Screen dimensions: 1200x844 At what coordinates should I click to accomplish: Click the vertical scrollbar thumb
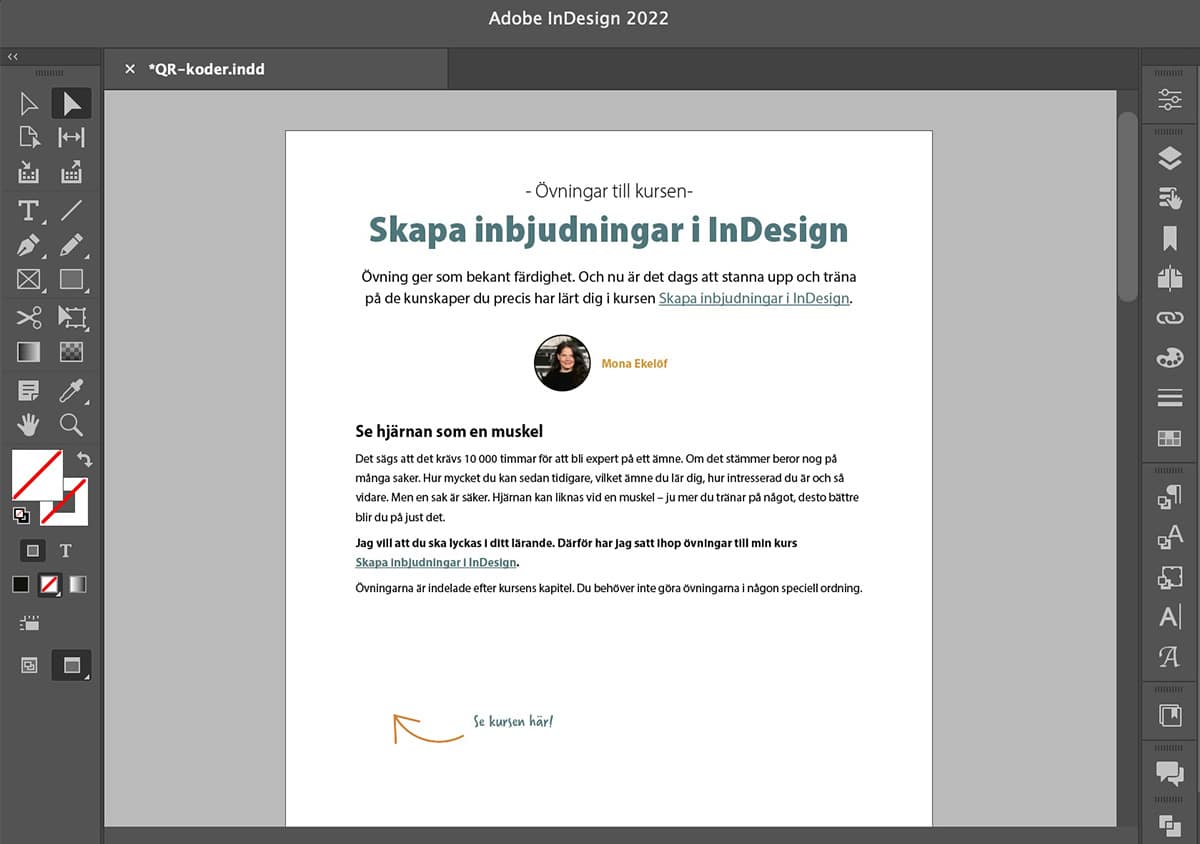(x=1128, y=206)
